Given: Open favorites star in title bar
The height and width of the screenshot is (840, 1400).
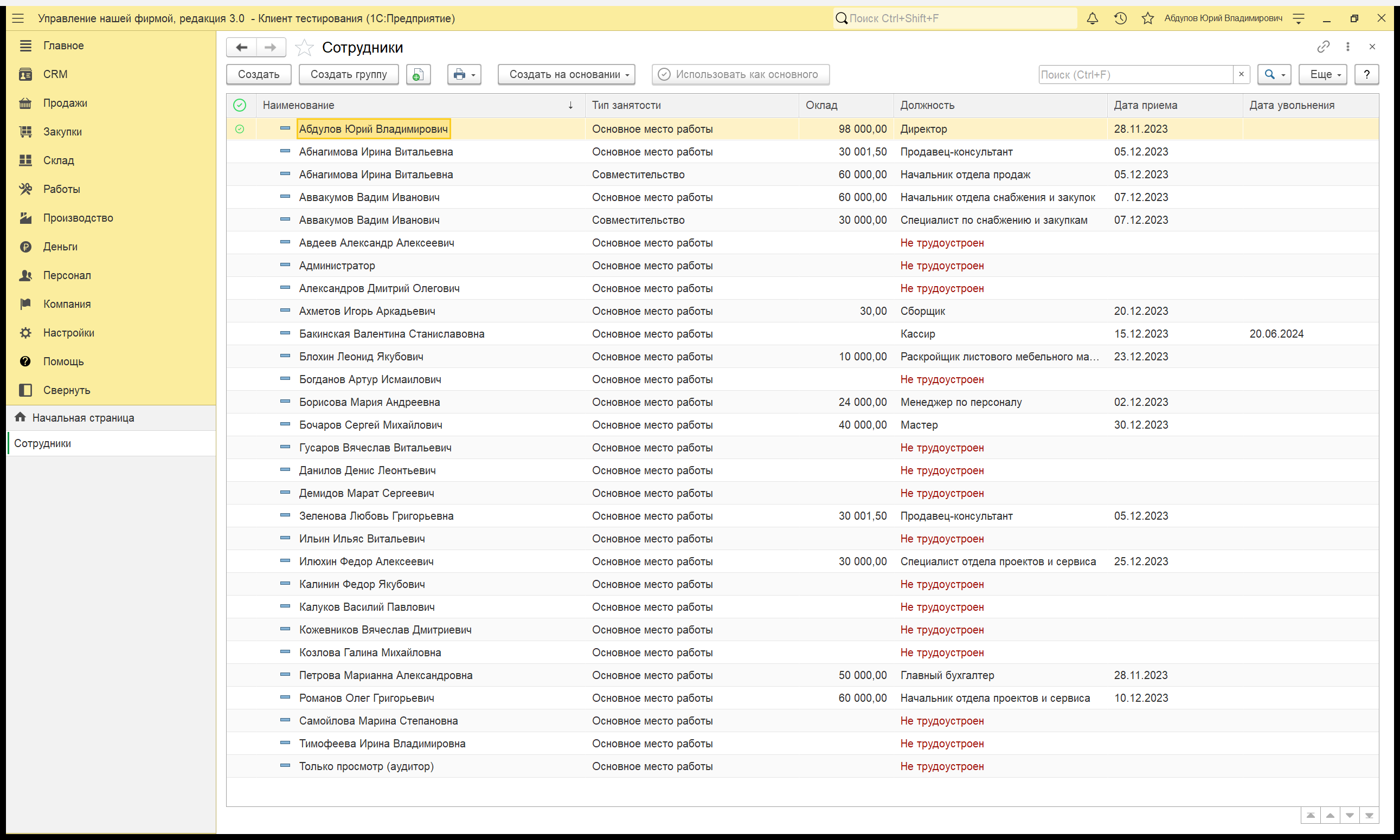Looking at the screenshot, I should coord(1147,18).
